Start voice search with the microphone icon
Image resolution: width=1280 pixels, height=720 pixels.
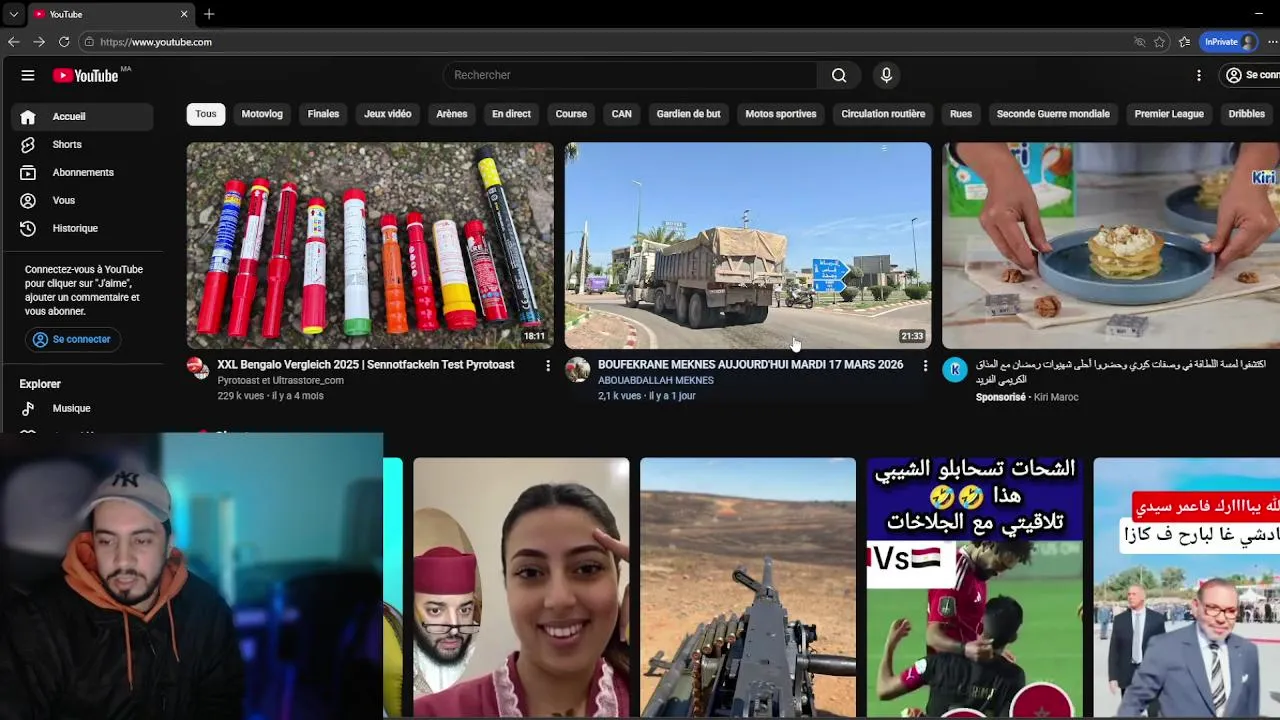pyautogui.click(x=886, y=75)
